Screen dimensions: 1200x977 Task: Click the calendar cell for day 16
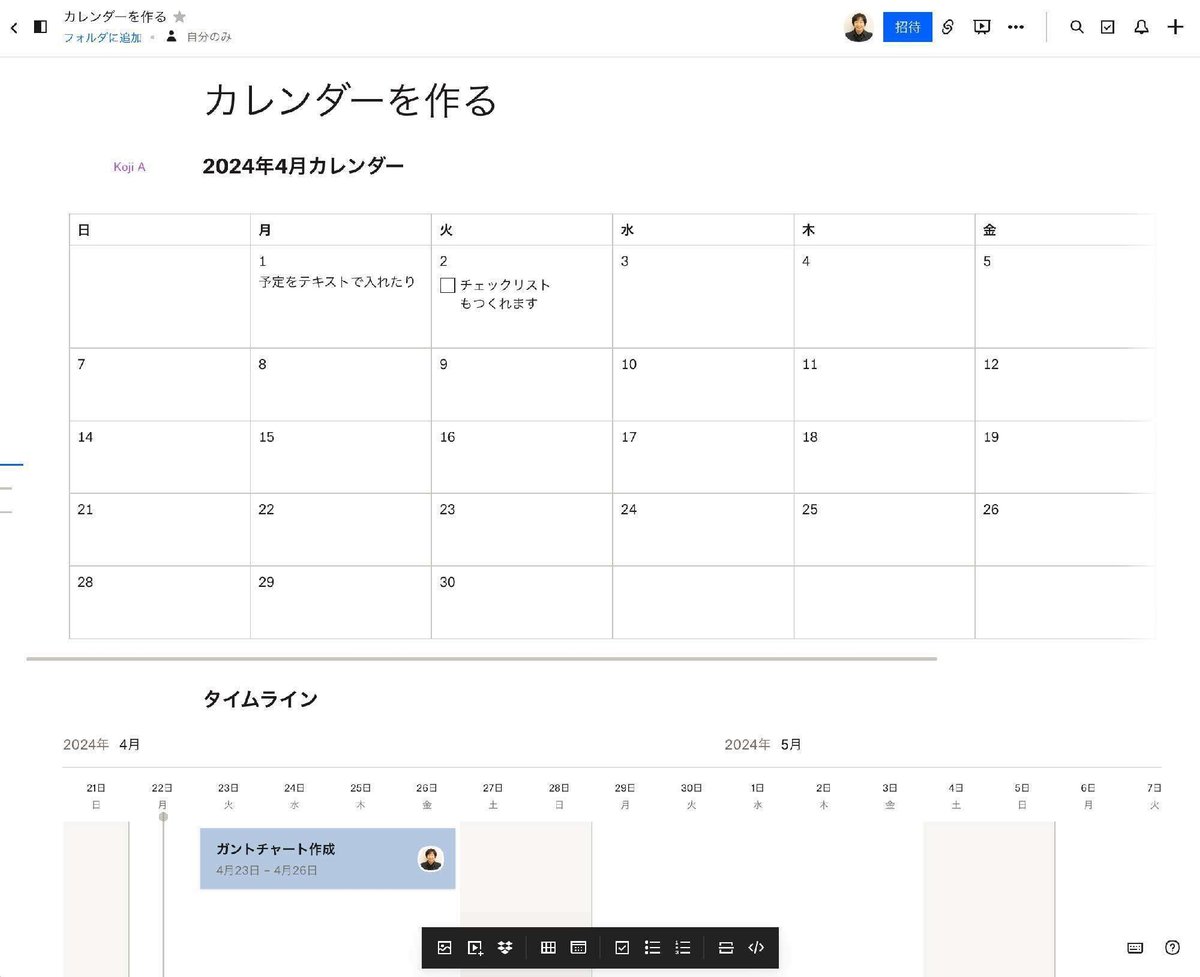click(x=522, y=457)
